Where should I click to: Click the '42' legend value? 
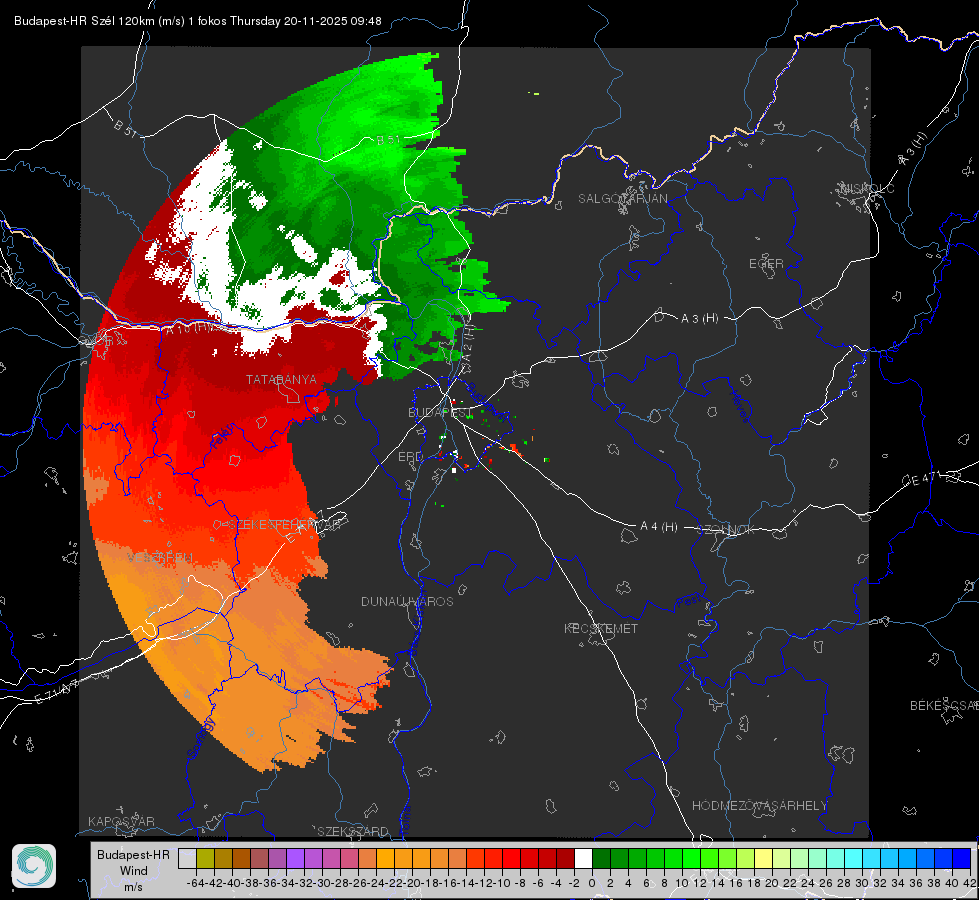click(970, 883)
